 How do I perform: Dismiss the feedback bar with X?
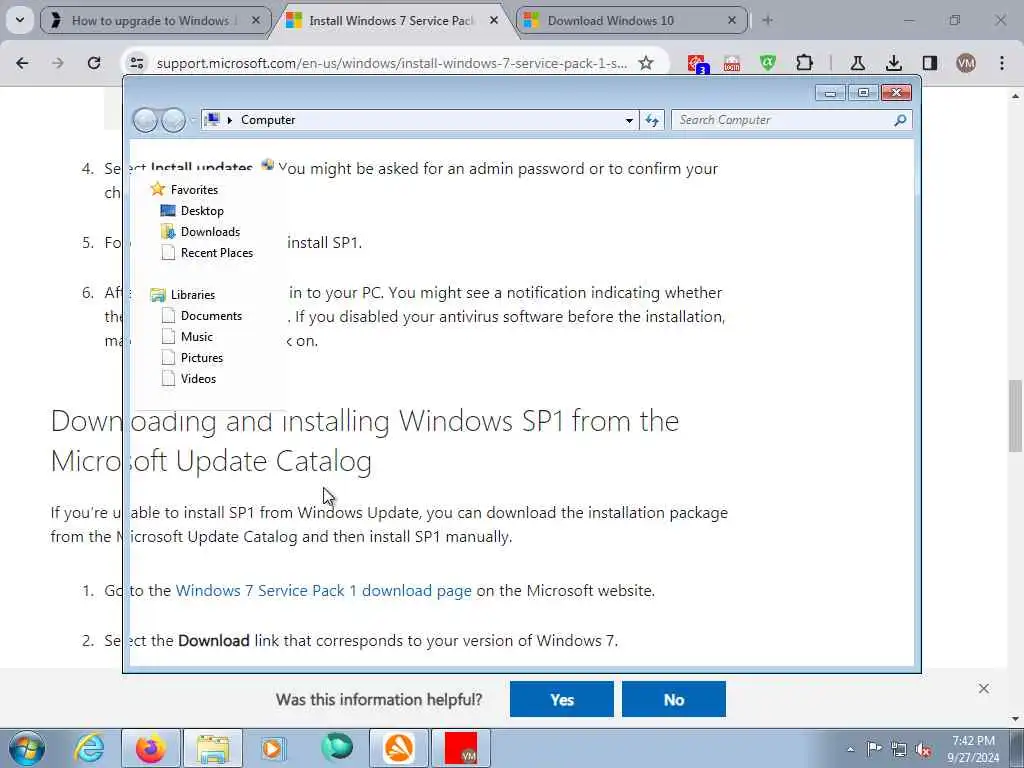tap(984, 688)
